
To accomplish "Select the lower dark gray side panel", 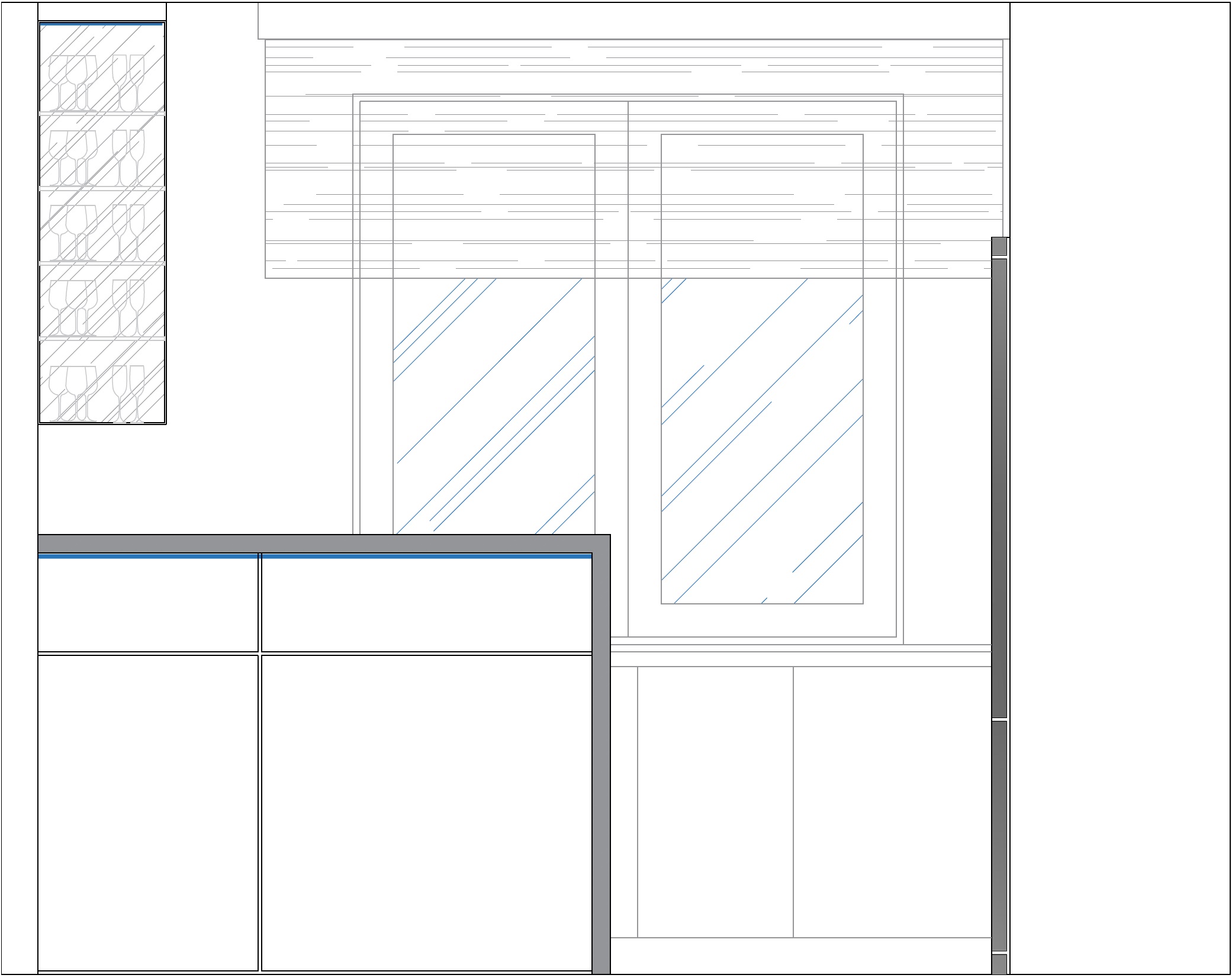I will [x=999, y=835].
